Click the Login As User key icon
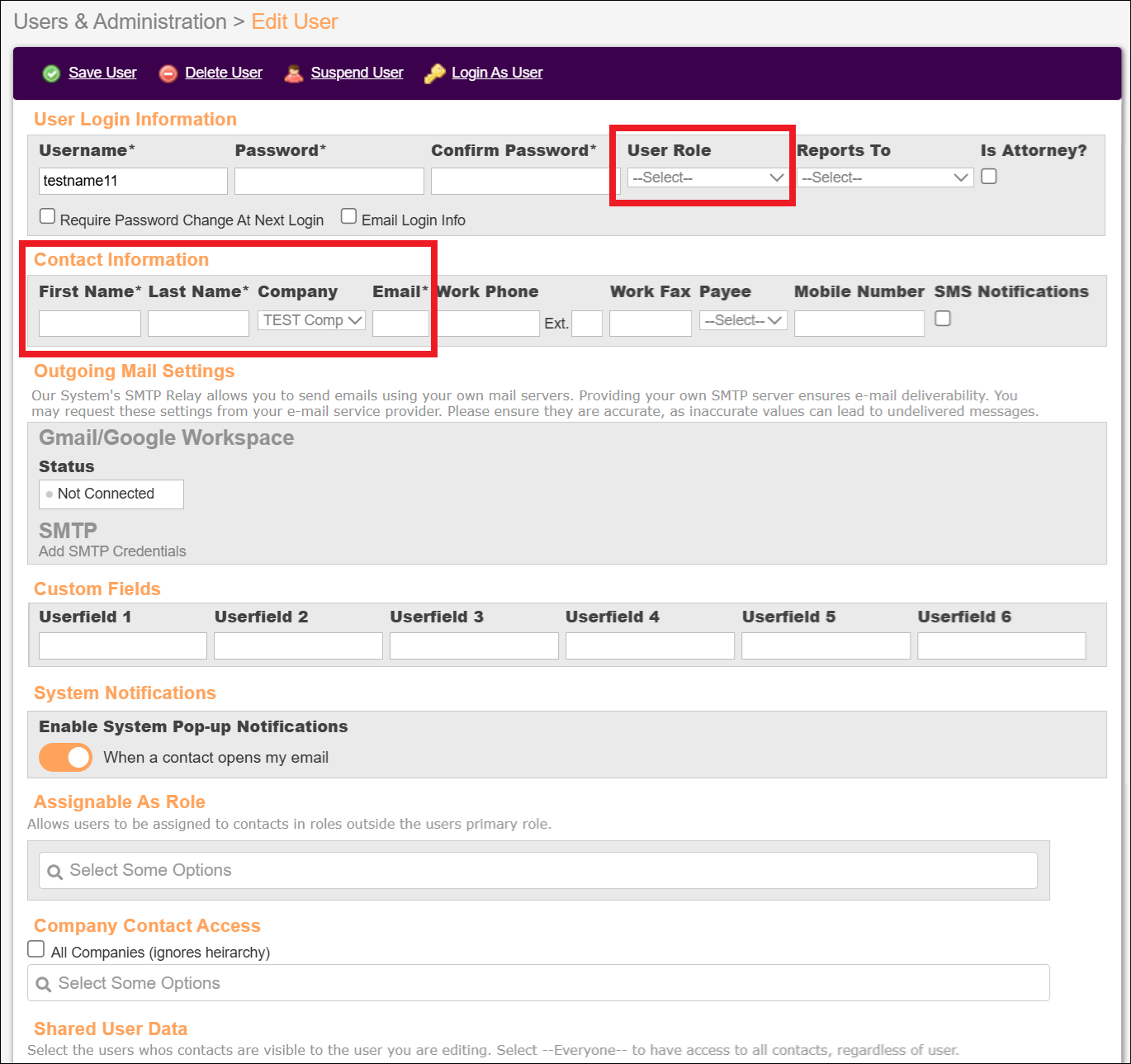1131x1064 pixels. (434, 73)
